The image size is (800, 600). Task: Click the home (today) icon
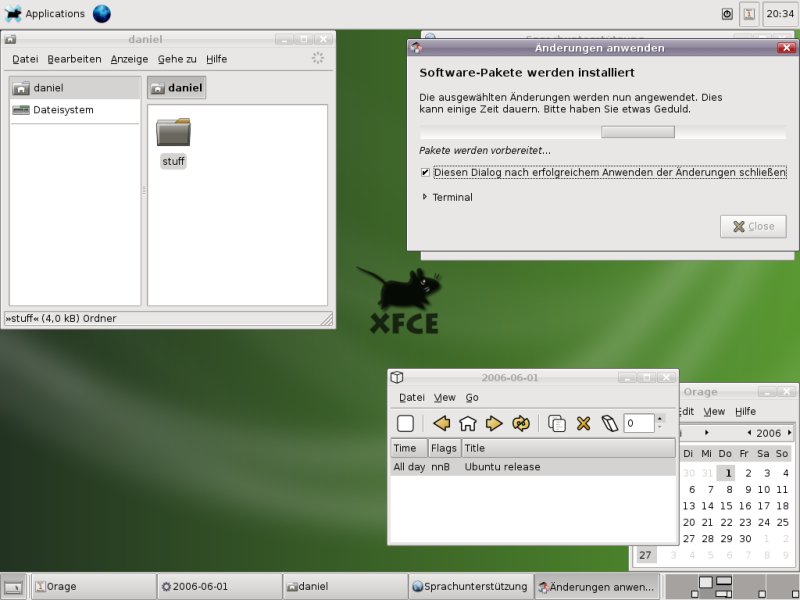(467, 423)
